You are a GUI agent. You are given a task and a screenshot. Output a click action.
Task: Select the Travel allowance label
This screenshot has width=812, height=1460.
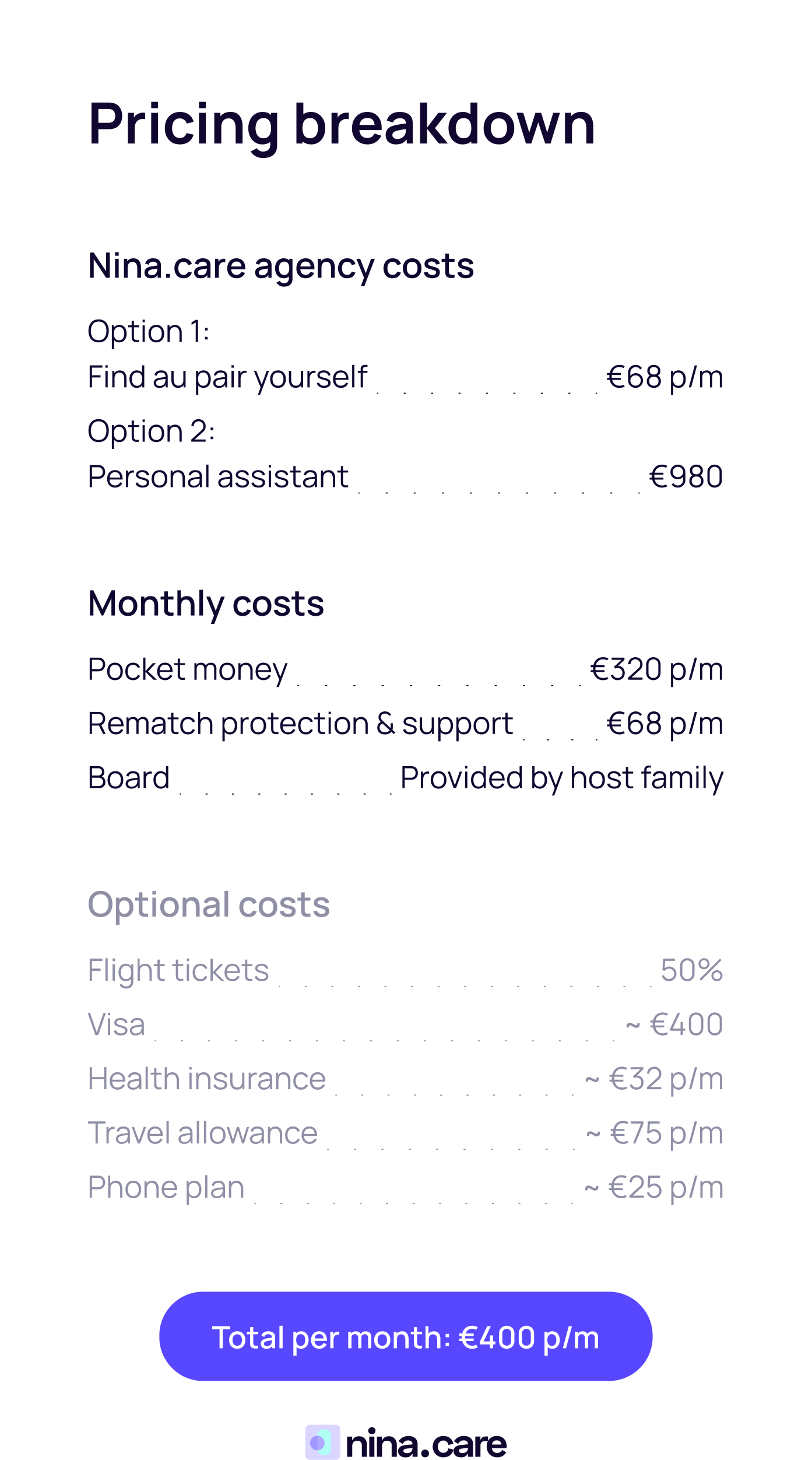(x=202, y=1133)
